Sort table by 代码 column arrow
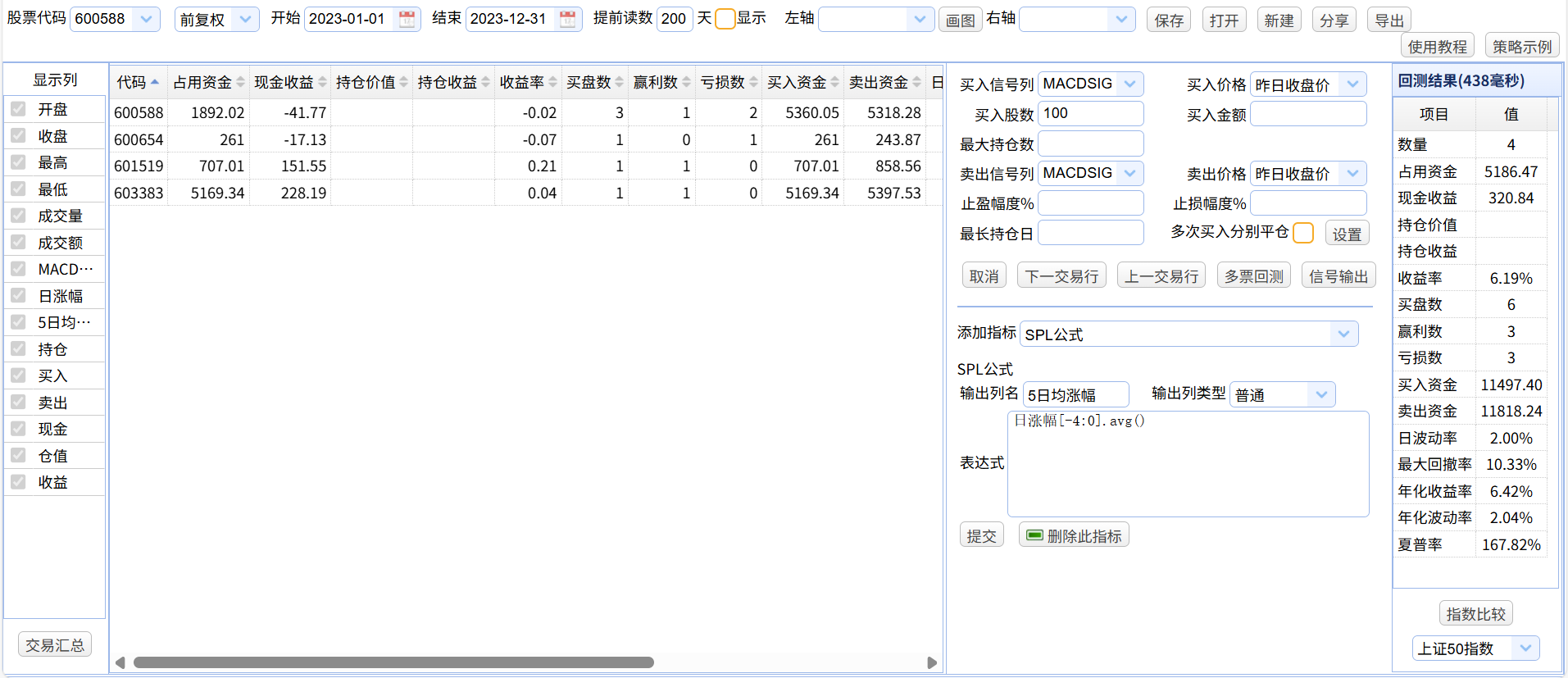The width and height of the screenshot is (1568, 678). click(x=155, y=82)
